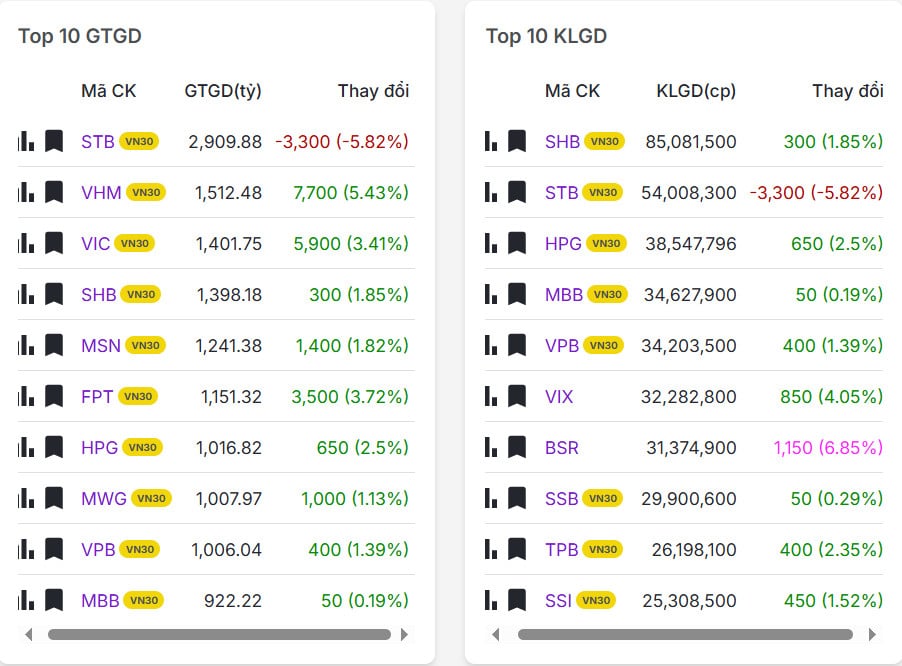Sort by KLGD(cp) column header
The height and width of the screenshot is (666, 902).
[x=696, y=91]
